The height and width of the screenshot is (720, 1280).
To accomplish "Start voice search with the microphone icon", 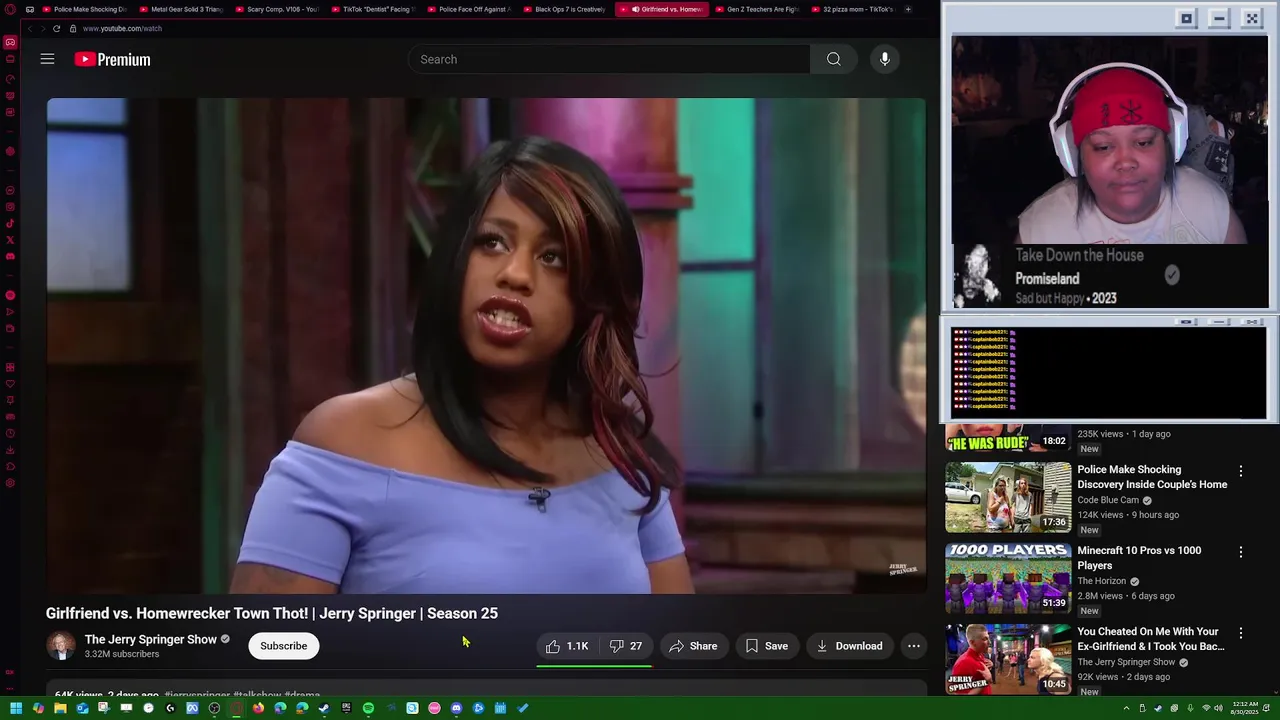I will (885, 59).
